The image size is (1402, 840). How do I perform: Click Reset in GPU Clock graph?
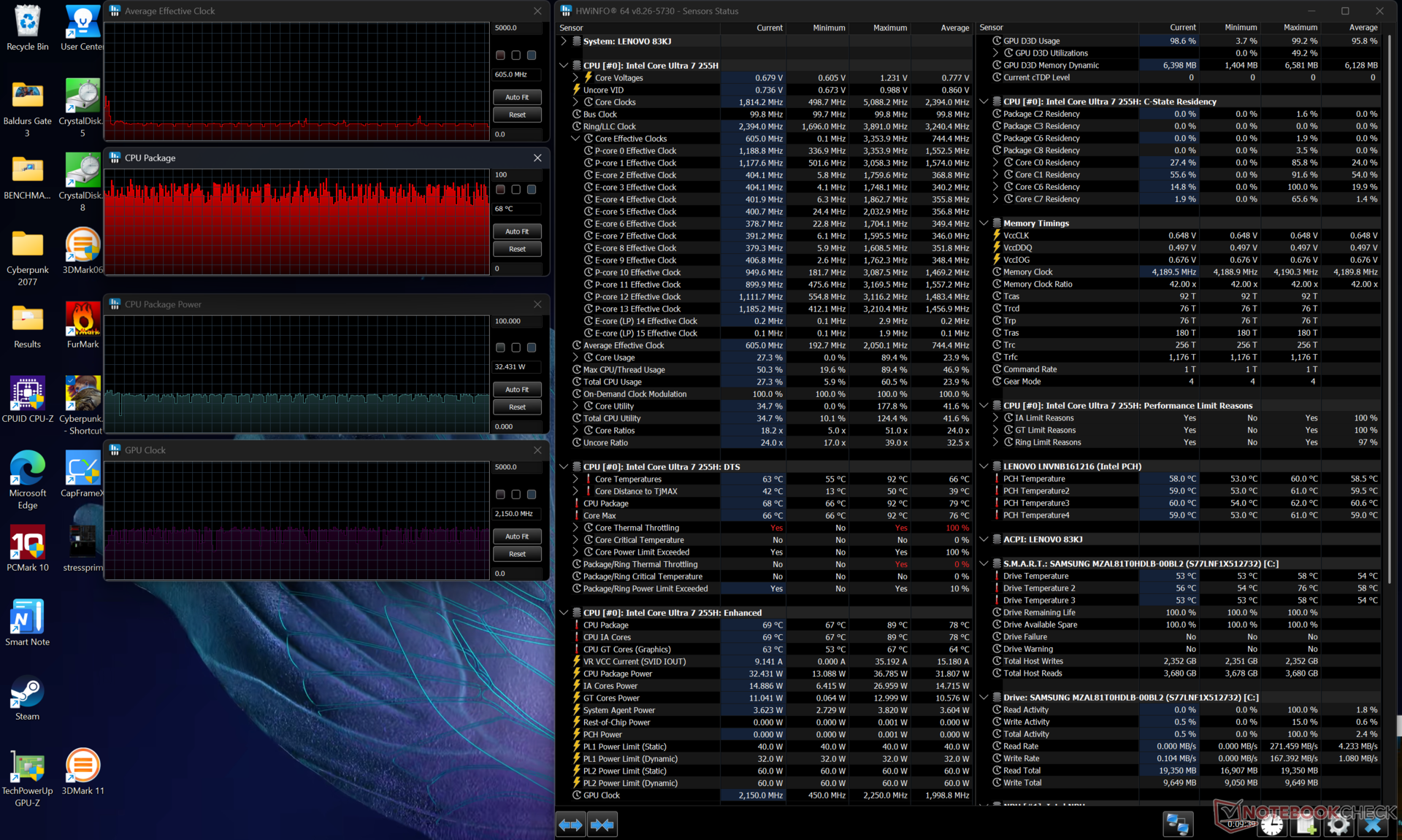coord(517,554)
